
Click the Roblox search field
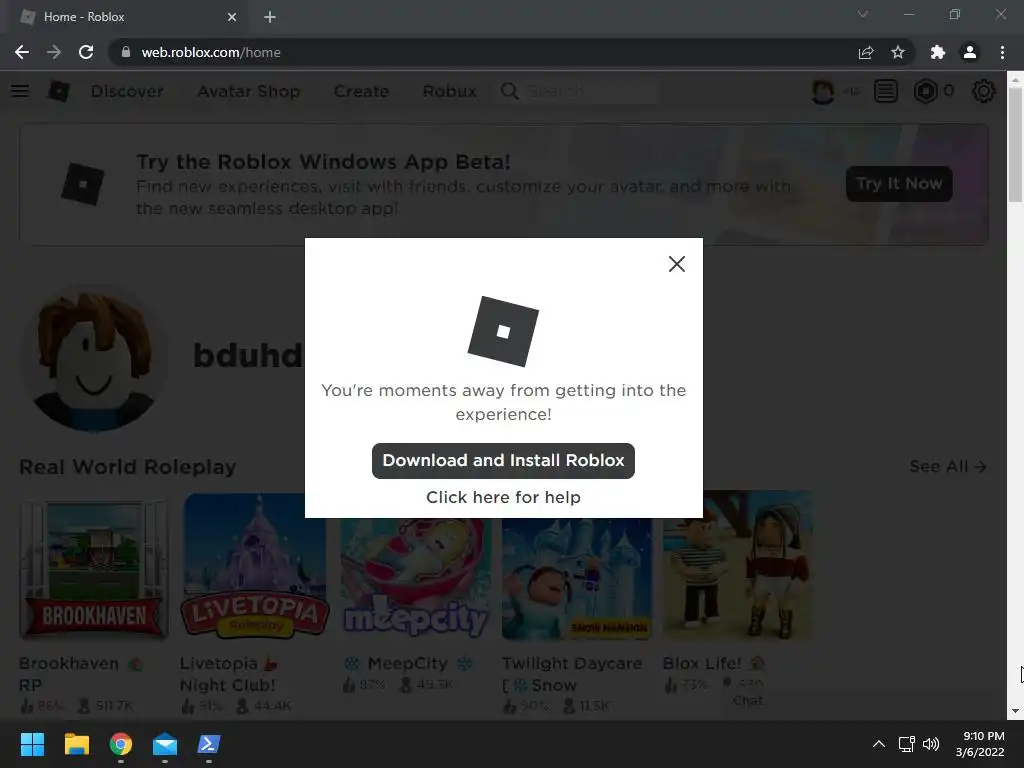click(x=591, y=91)
